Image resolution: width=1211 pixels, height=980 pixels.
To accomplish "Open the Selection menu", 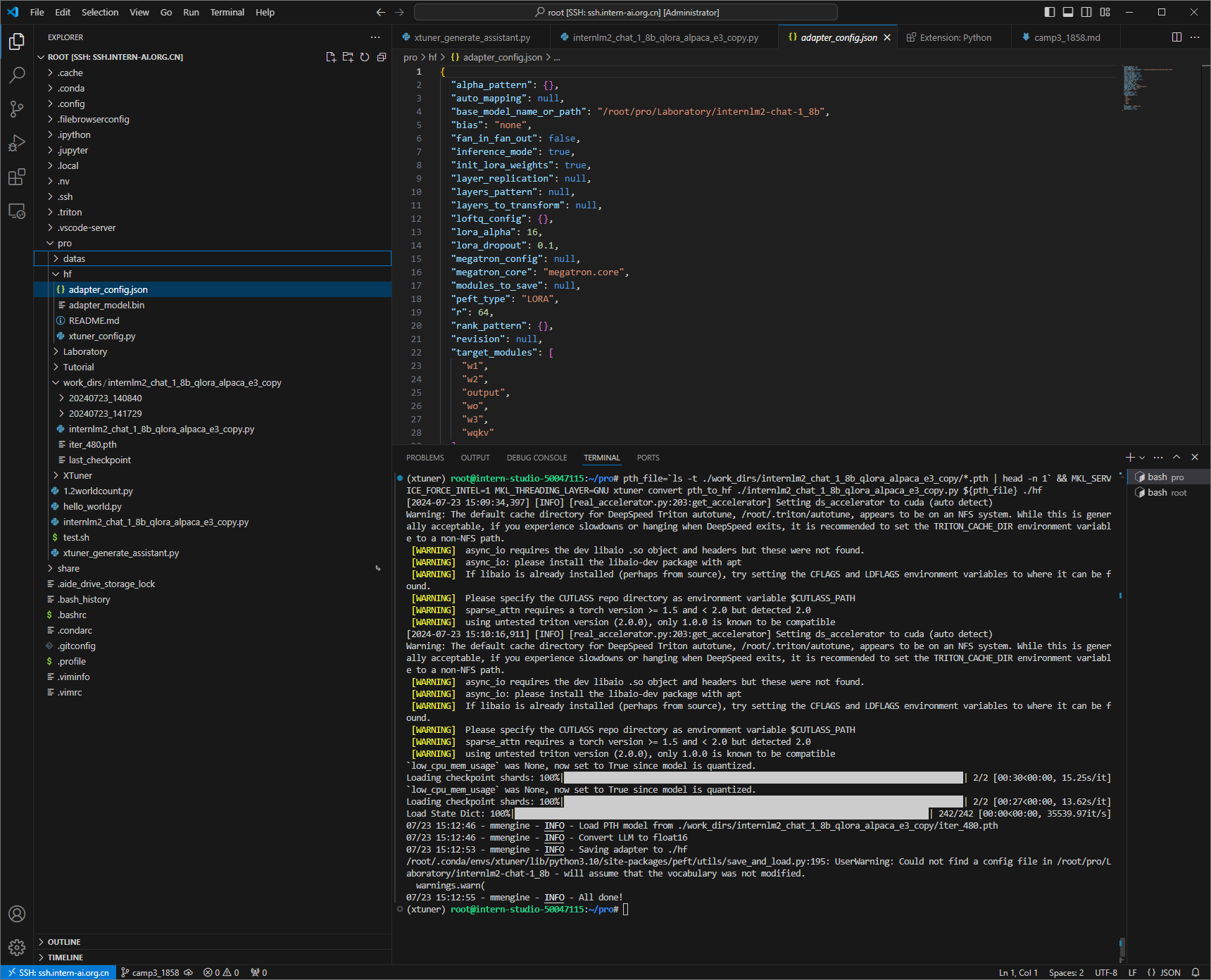I will click(100, 12).
